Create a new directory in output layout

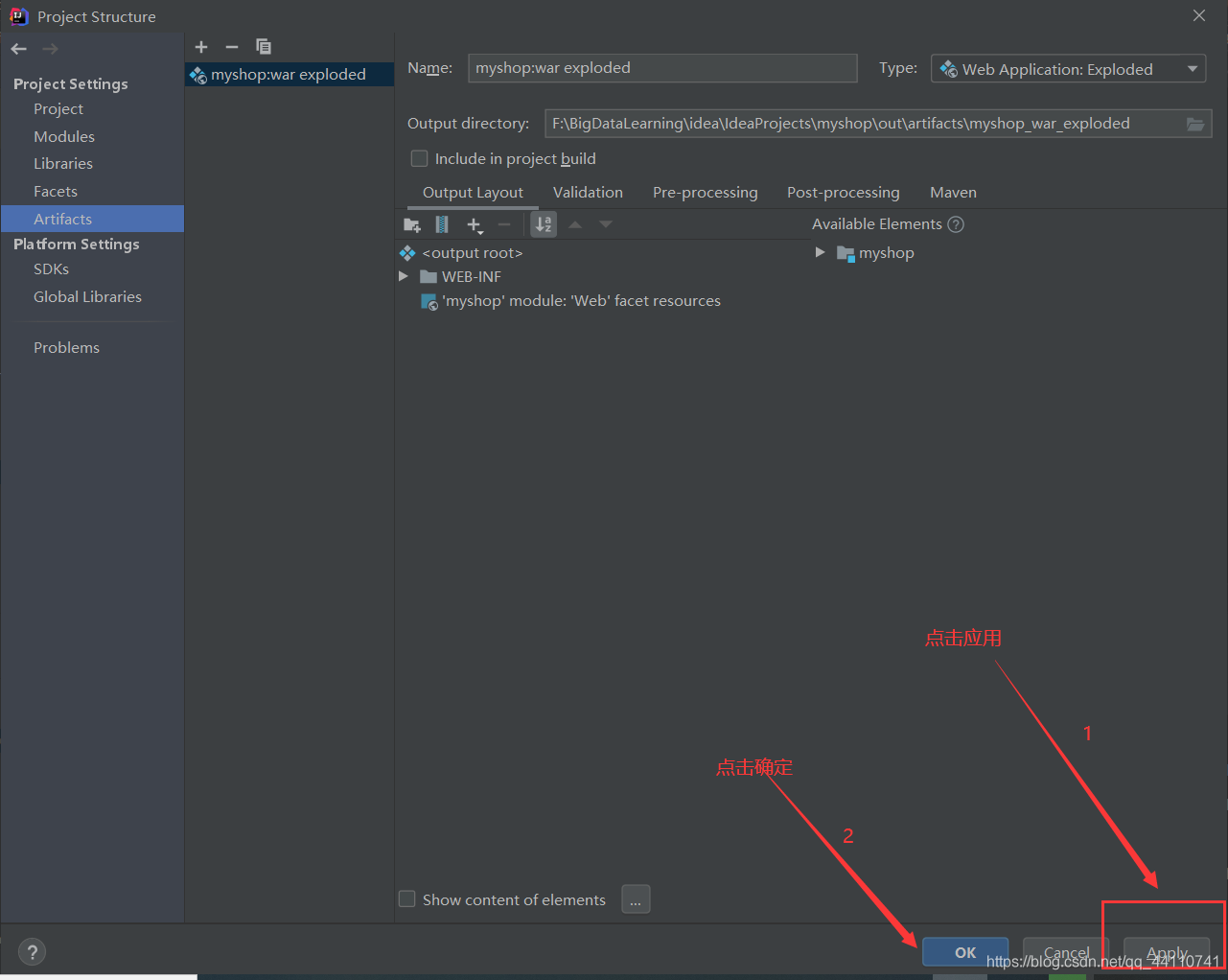coord(411,223)
